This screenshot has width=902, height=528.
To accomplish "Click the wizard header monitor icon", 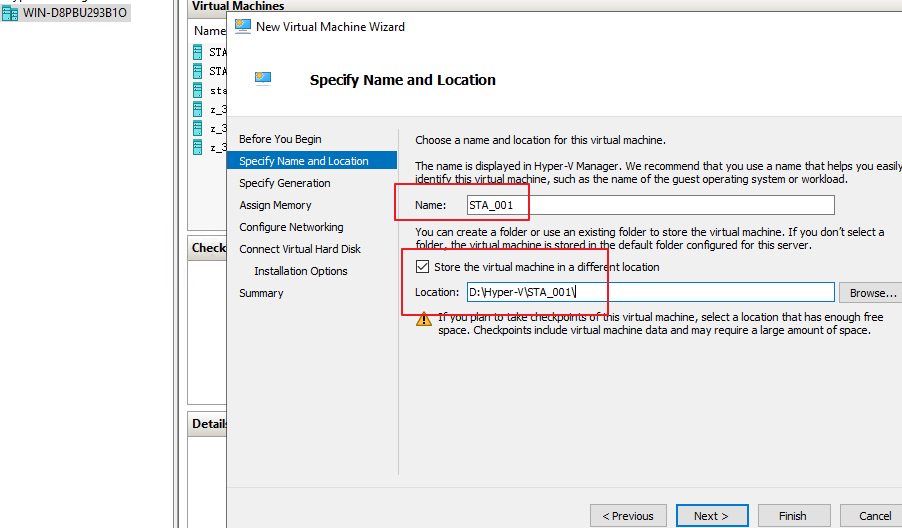I will click(x=264, y=77).
